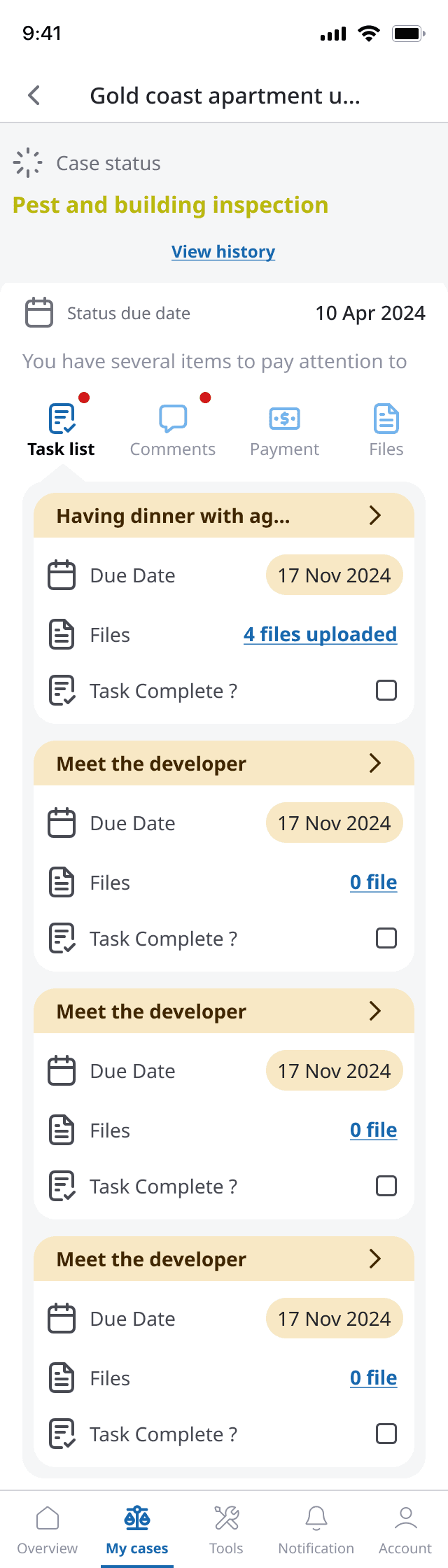The width and height of the screenshot is (448, 1568).
Task: Check Task Complete for first Meet the developer
Action: click(386, 938)
